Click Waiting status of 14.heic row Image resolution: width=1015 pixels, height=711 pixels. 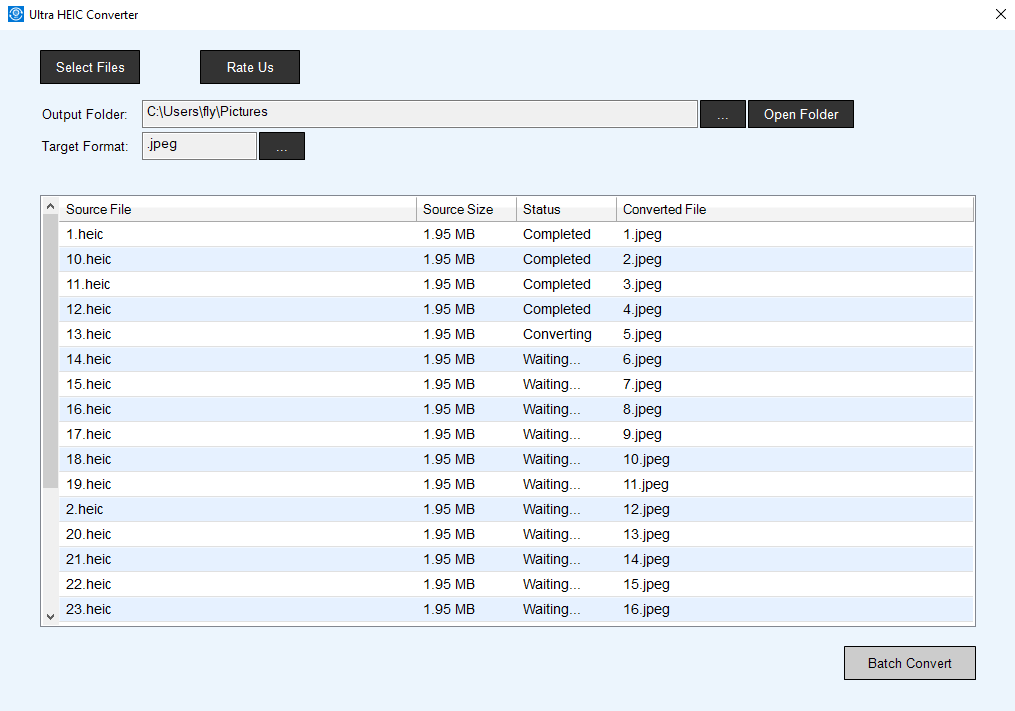(x=552, y=359)
